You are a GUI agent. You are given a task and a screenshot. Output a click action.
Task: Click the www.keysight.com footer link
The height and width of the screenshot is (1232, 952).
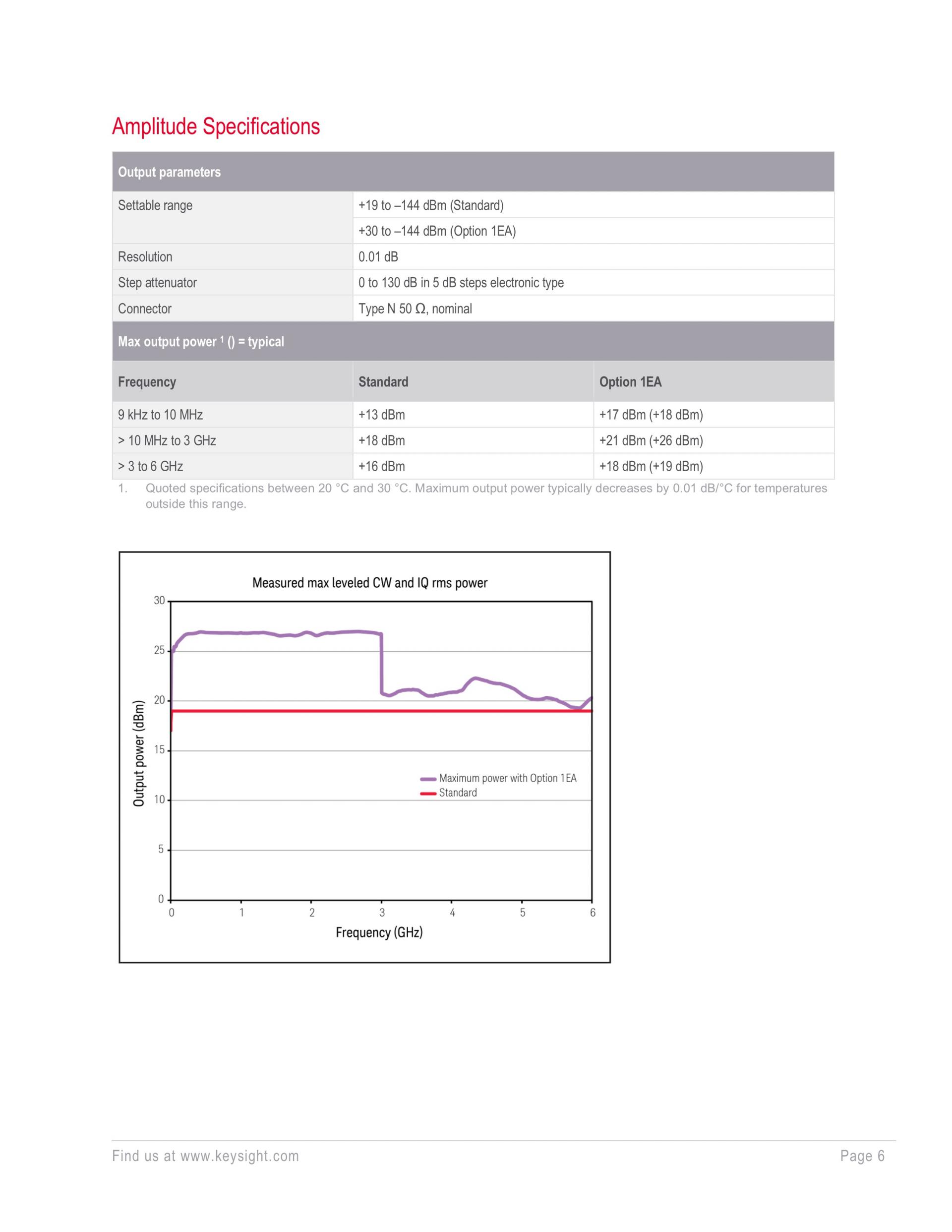(239, 1157)
